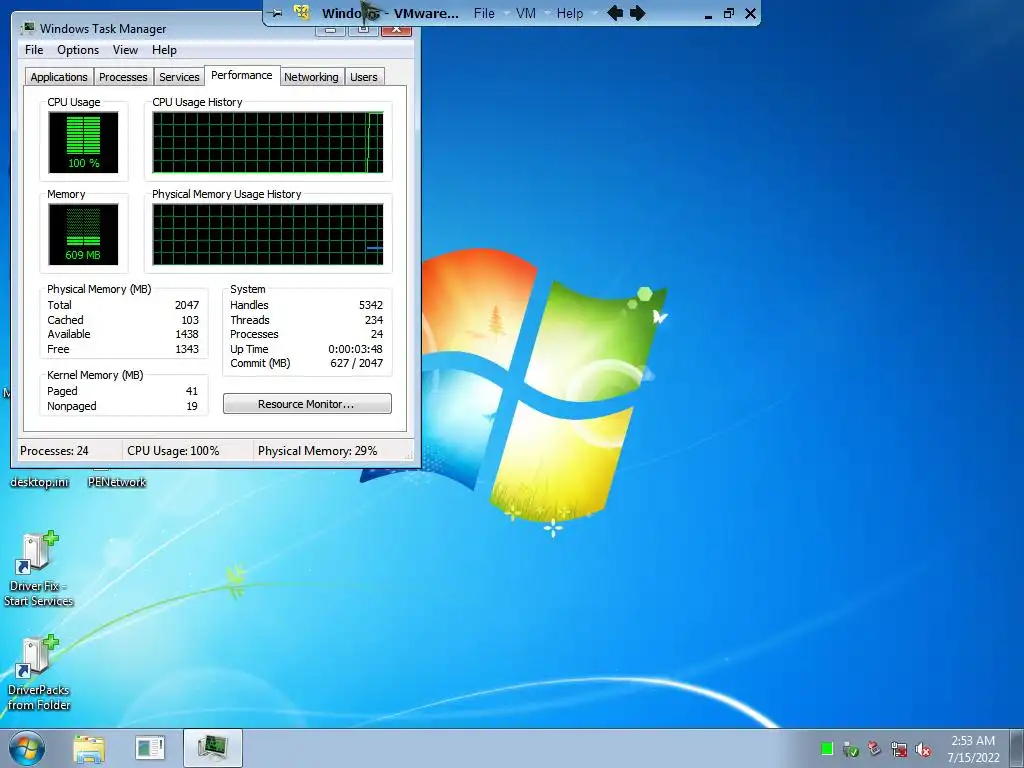Image resolution: width=1024 pixels, height=768 pixels.
Task: Click the Resource Monitor button
Action: point(307,404)
